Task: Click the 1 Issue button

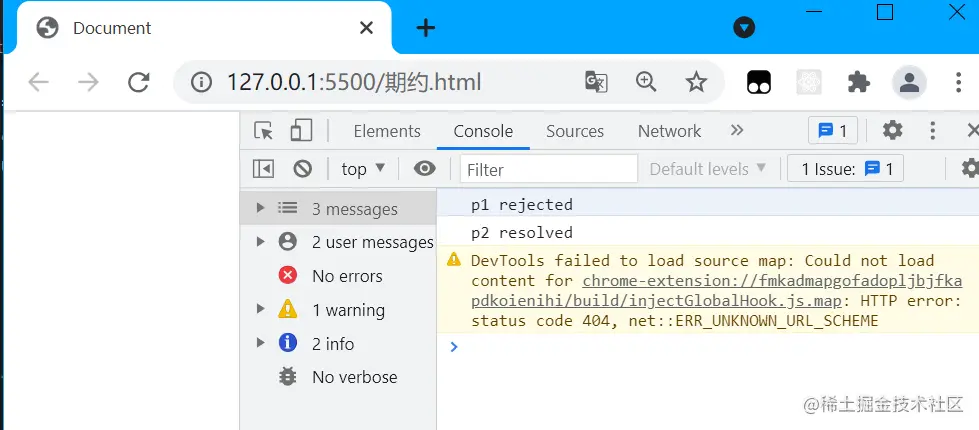Action: pyautogui.click(x=845, y=169)
